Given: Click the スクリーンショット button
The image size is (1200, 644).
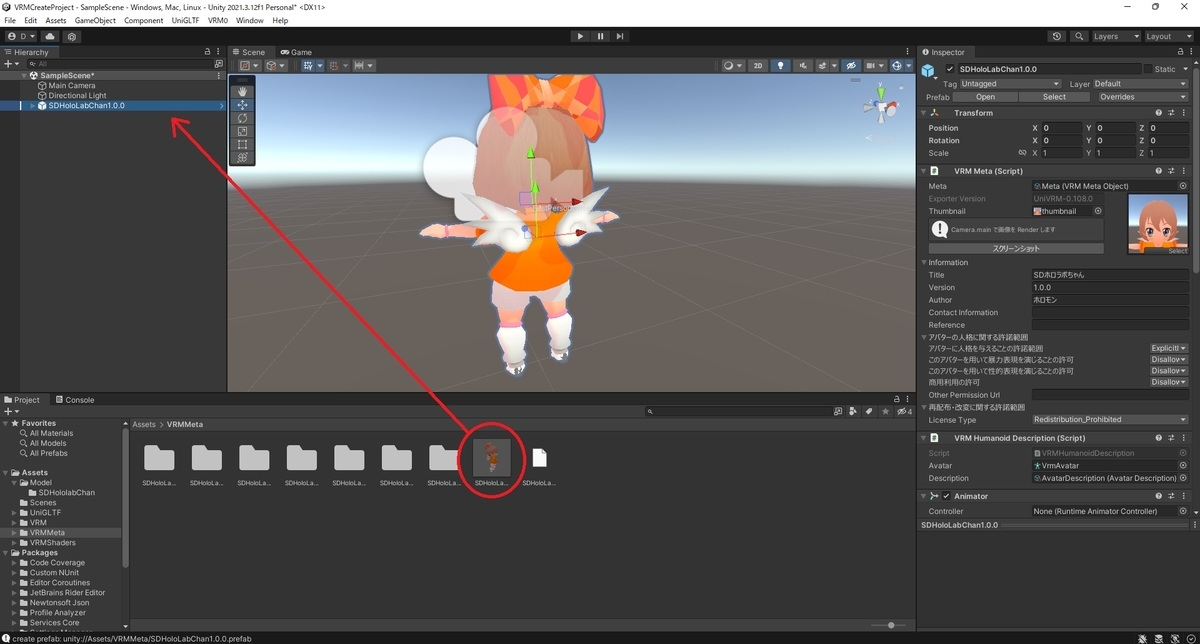Looking at the screenshot, I should point(1016,248).
